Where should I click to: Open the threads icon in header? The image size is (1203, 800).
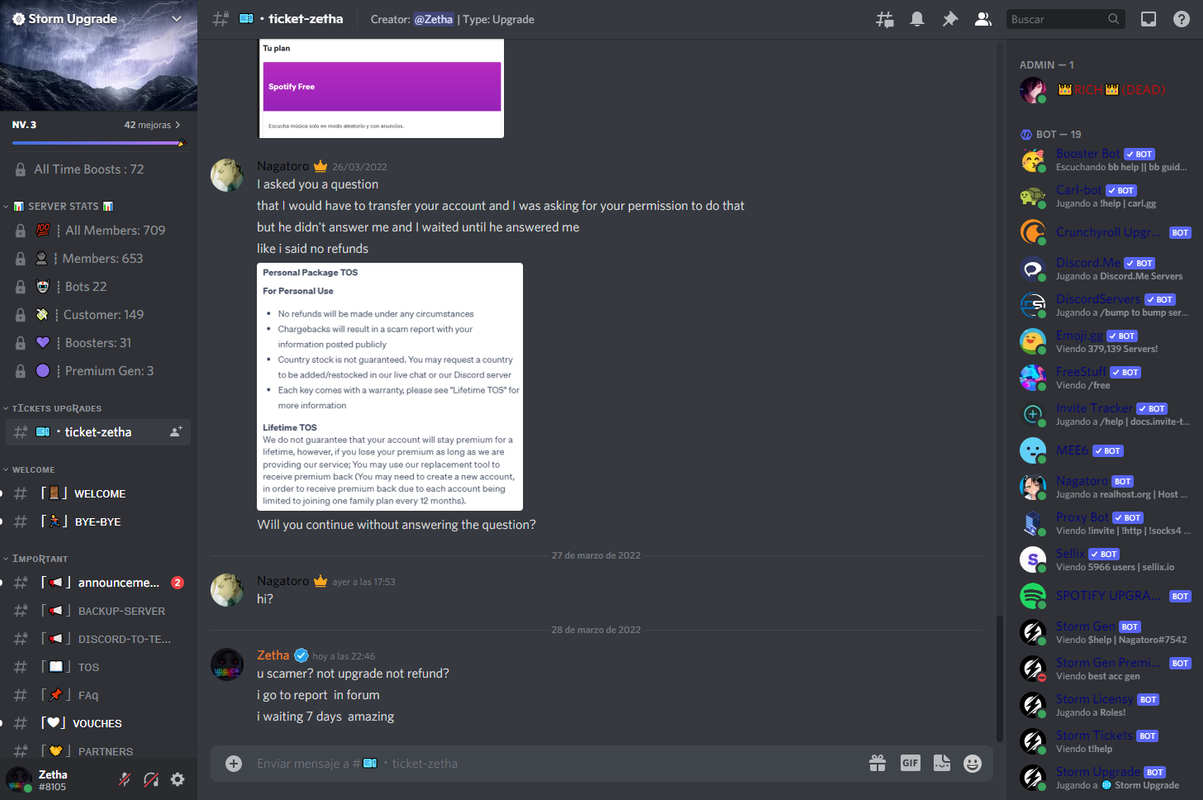[885, 19]
